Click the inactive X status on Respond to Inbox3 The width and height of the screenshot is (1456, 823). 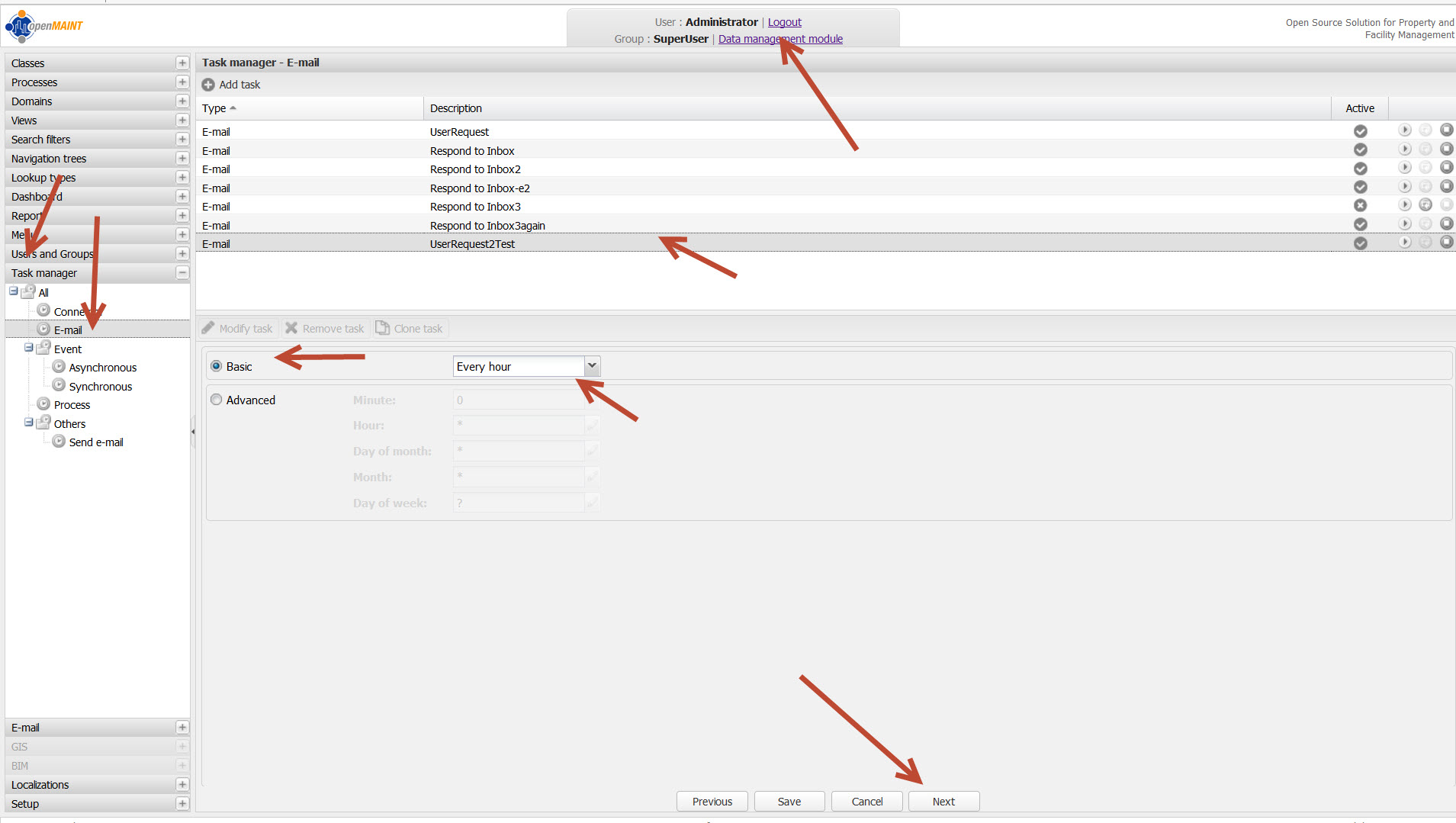point(1360,205)
